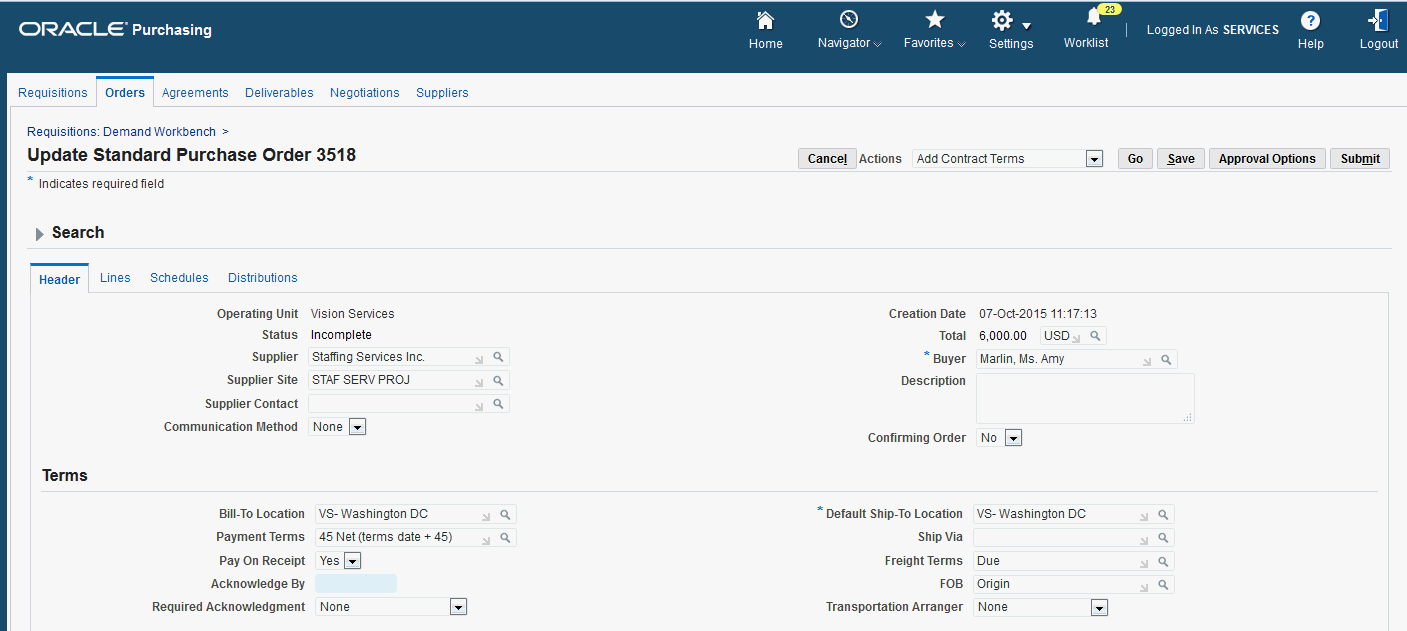The height and width of the screenshot is (631, 1407).
Task: Switch to the Suppliers tab
Action: [442, 92]
